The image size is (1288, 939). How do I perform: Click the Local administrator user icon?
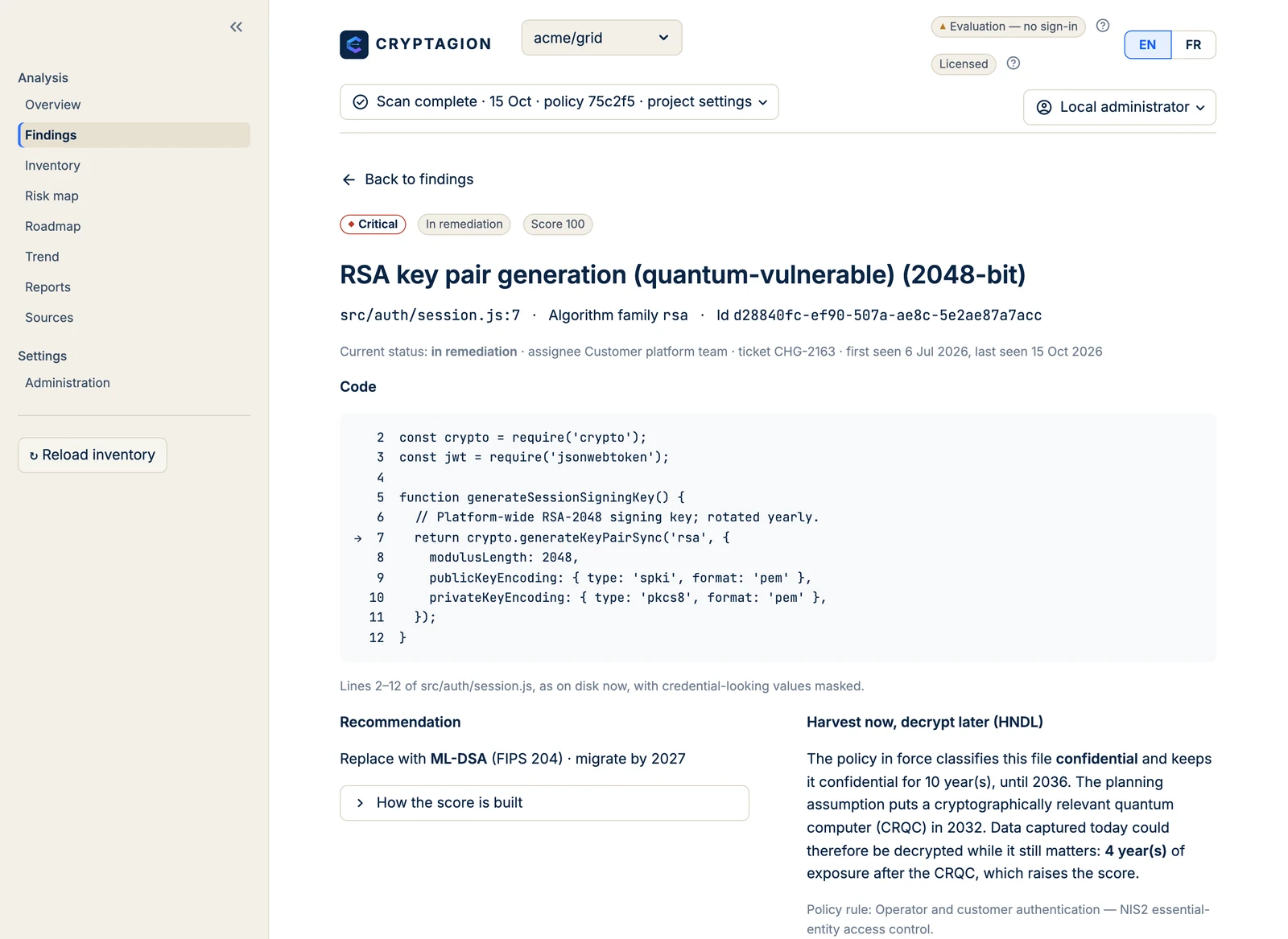point(1044,107)
